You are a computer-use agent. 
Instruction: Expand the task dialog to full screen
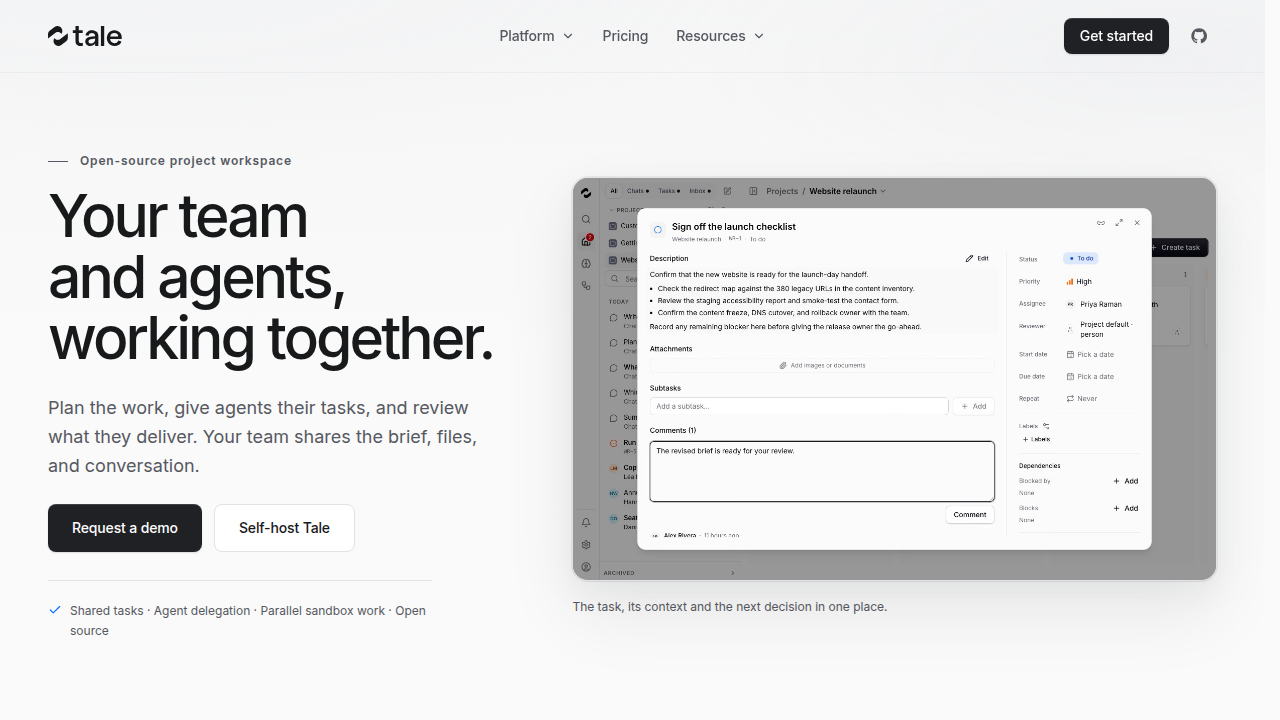point(1119,223)
